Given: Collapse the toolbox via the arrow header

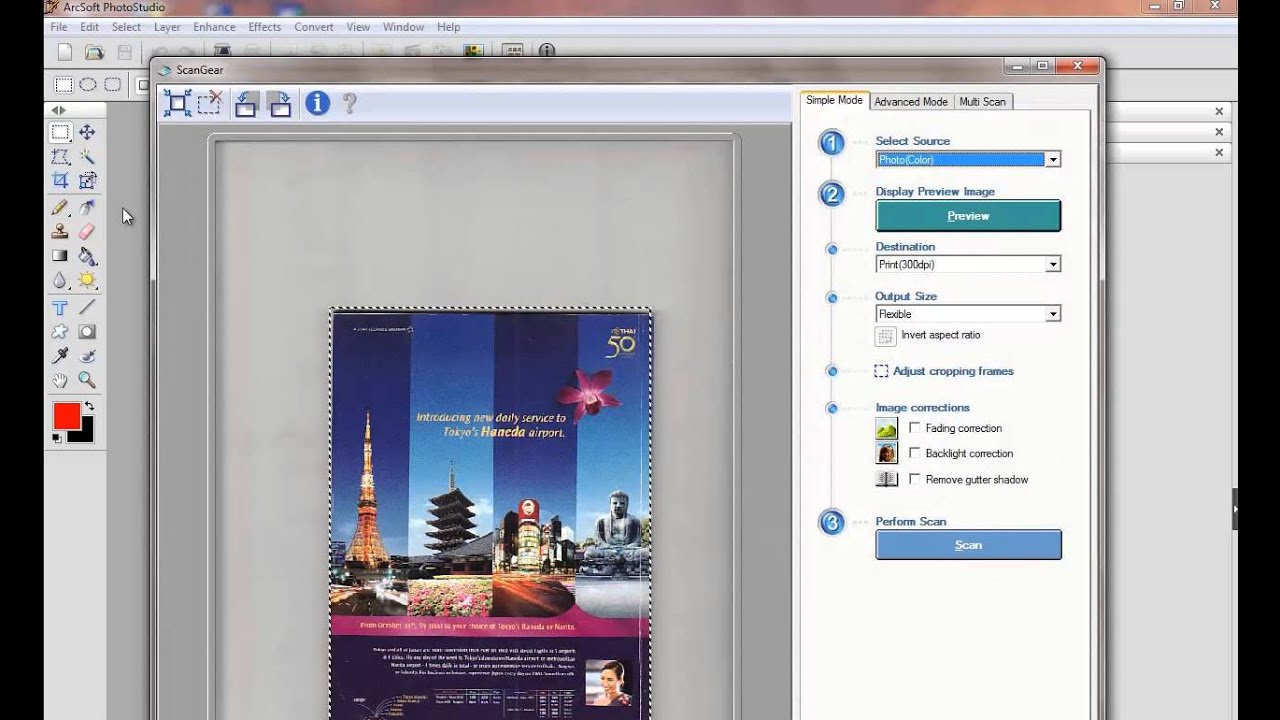Looking at the screenshot, I should point(59,110).
